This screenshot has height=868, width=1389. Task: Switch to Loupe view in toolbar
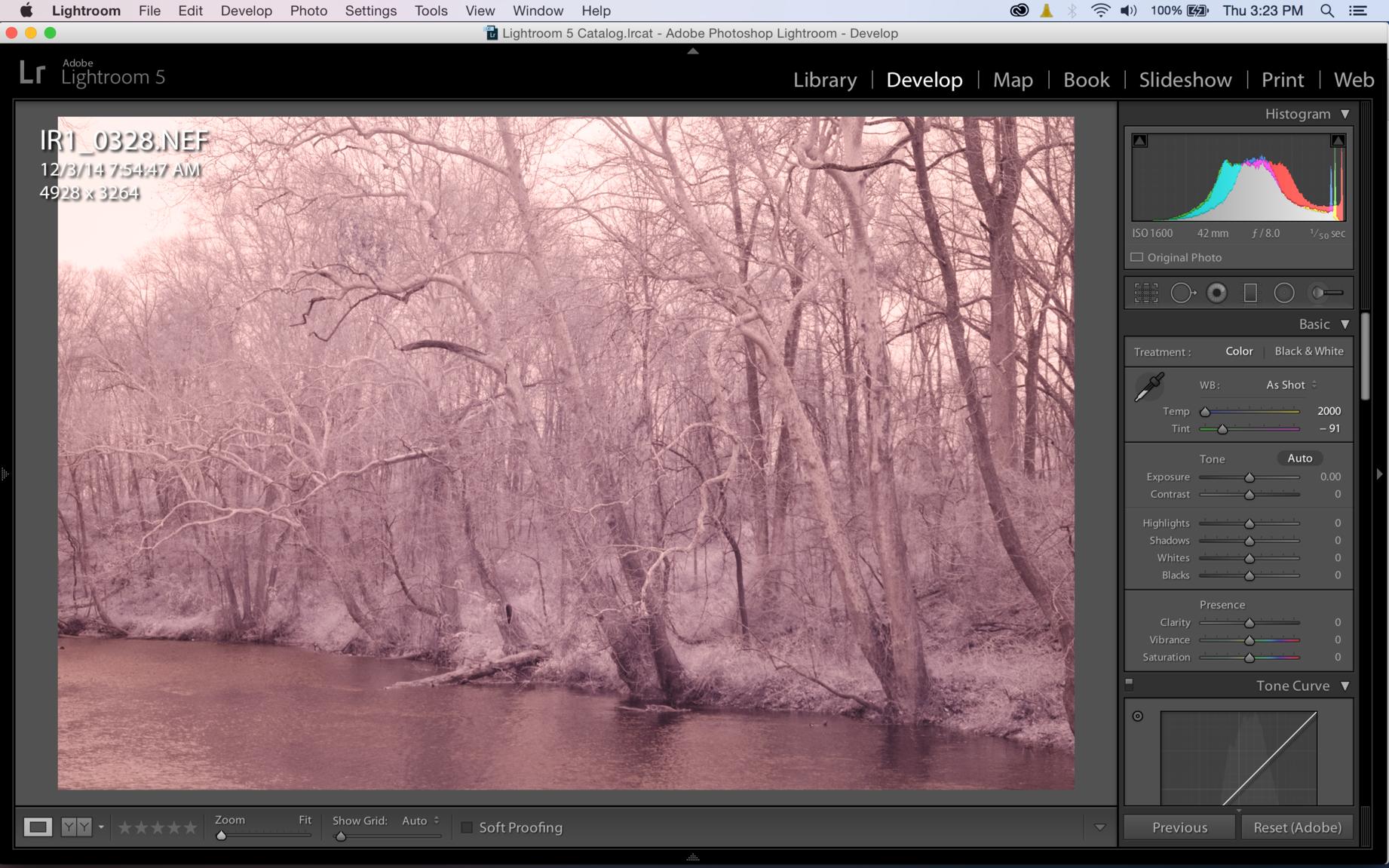pos(37,827)
